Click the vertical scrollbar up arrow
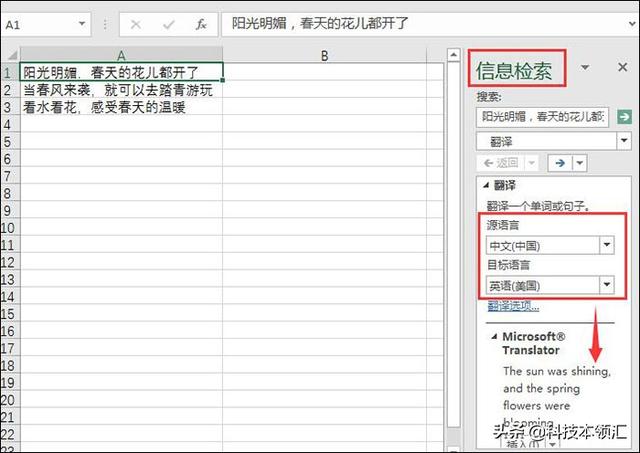The image size is (640, 453). click(454, 55)
